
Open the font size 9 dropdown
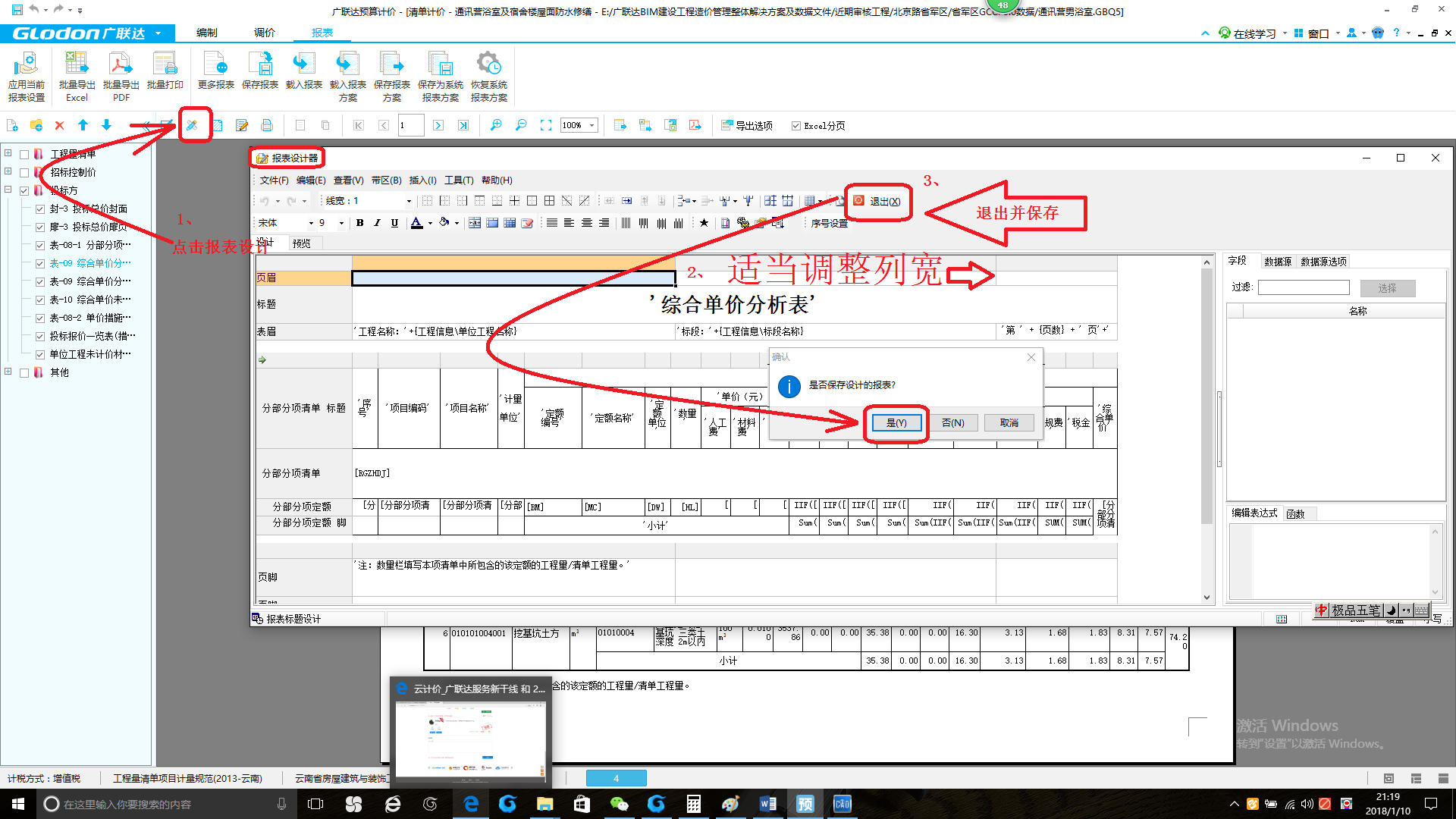point(341,223)
